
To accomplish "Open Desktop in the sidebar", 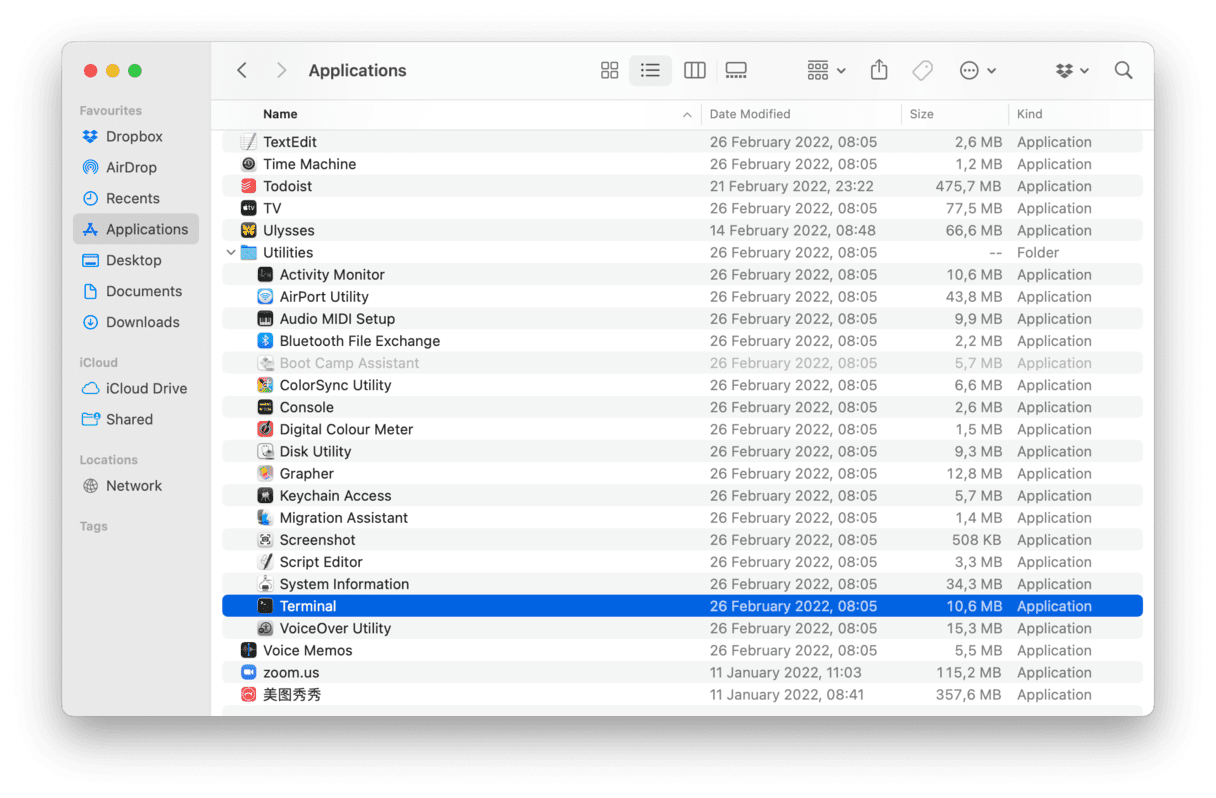I will tap(136, 260).
